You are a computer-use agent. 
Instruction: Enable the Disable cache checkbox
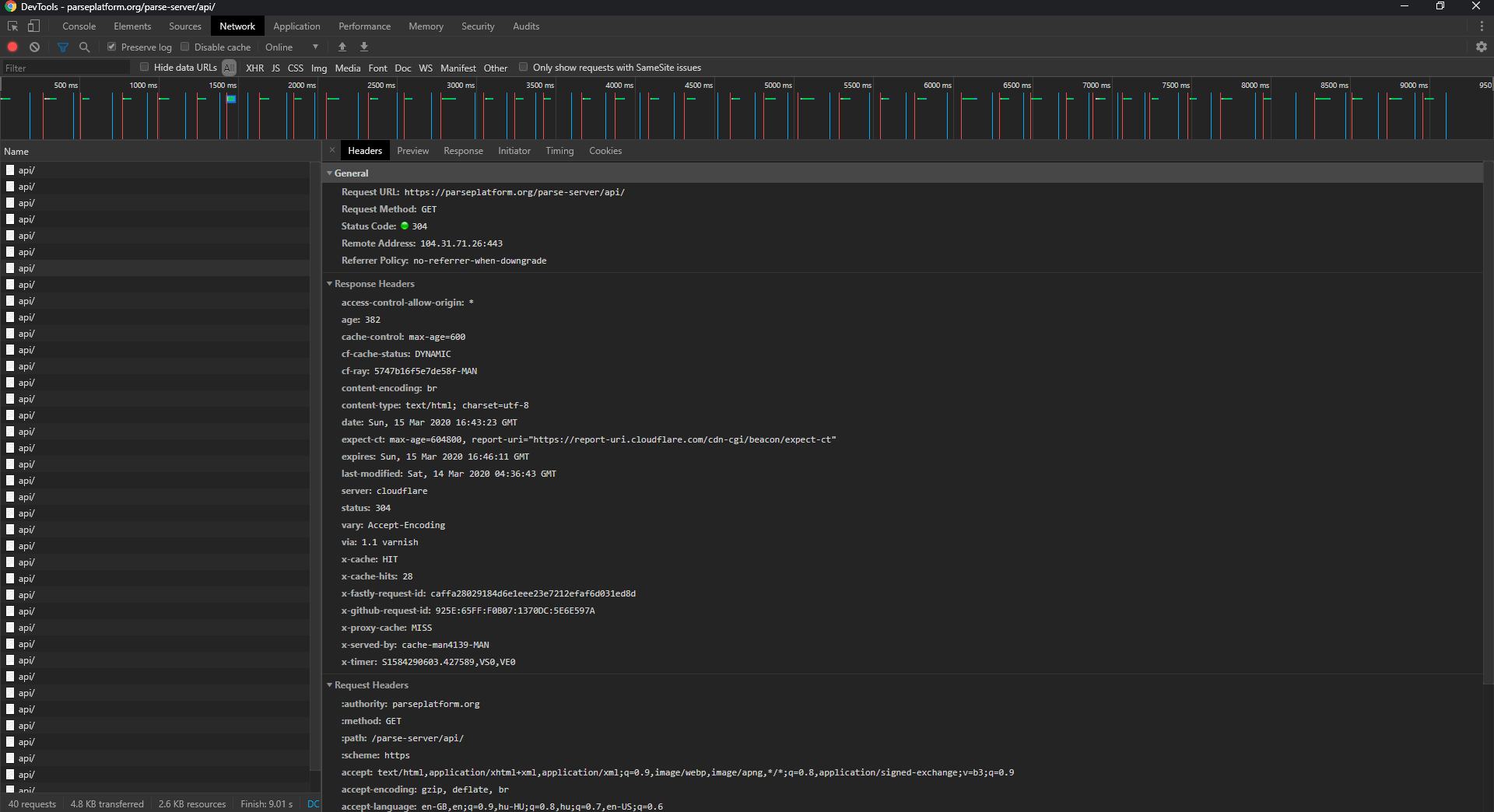tap(185, 47)
